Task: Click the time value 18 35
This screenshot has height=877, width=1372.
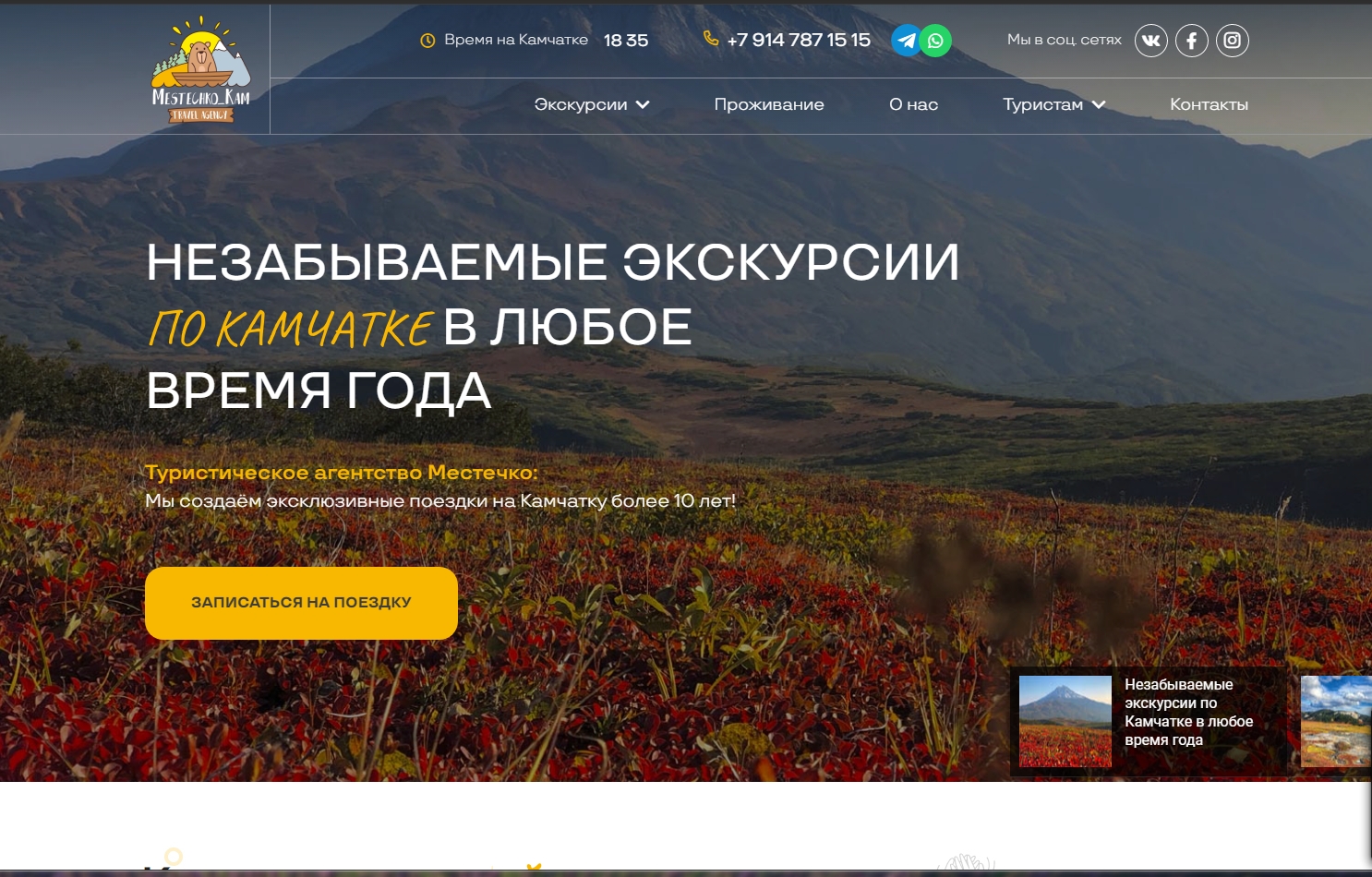Action: point(626,41)
